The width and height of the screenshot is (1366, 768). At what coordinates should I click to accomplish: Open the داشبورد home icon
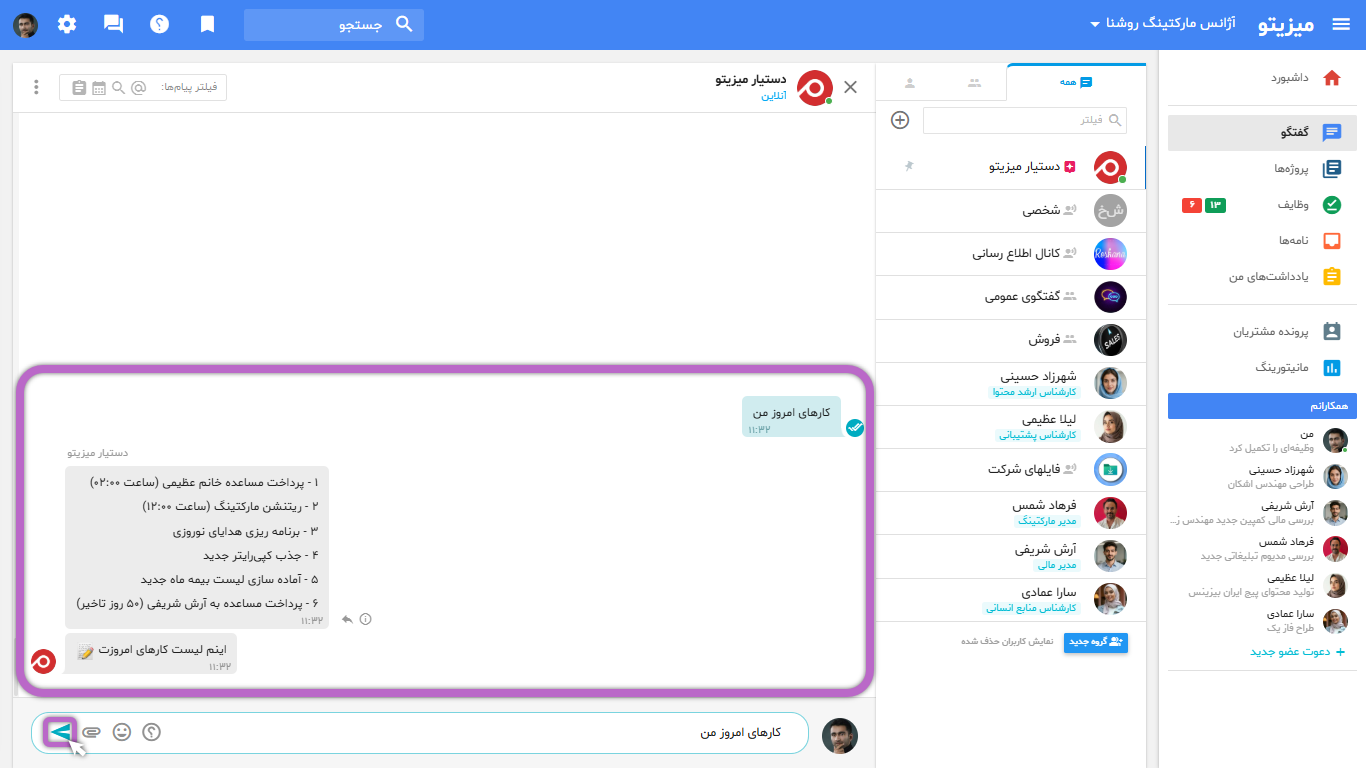(x=1331, y=78)
